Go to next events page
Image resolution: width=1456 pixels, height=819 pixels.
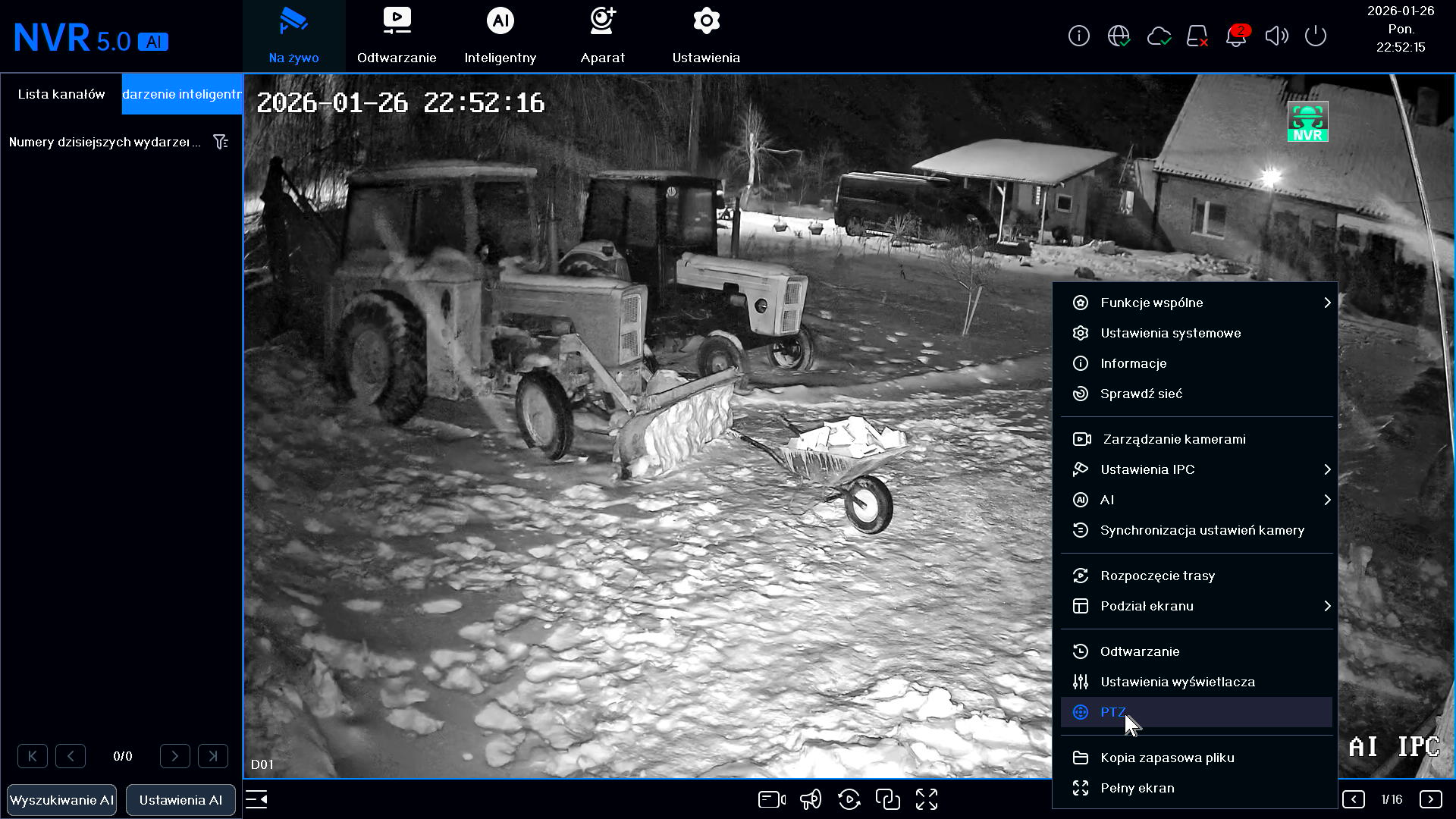tap(175, 756)
